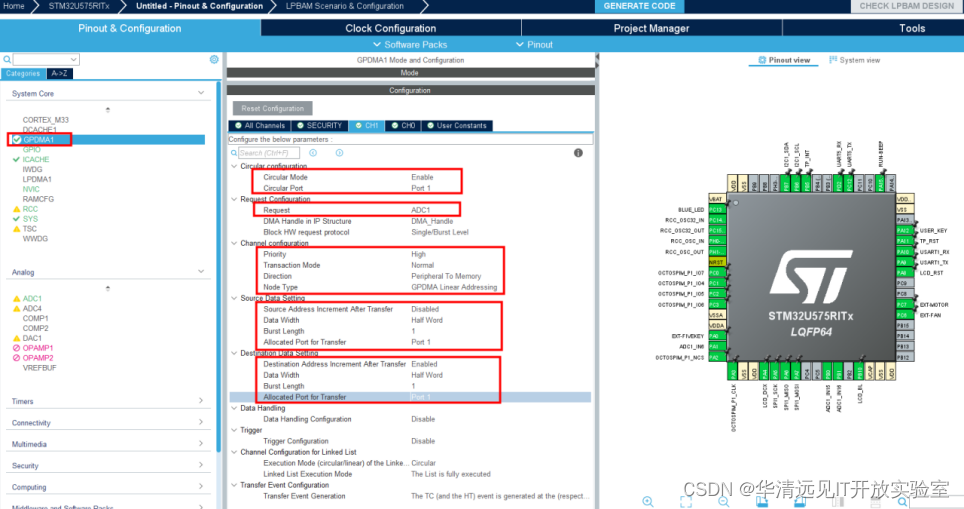The width and height of the screenshot is (964, 509).
Task: Open the STM32U575RITx breadcrumb
Action: (x=79, y=6)
